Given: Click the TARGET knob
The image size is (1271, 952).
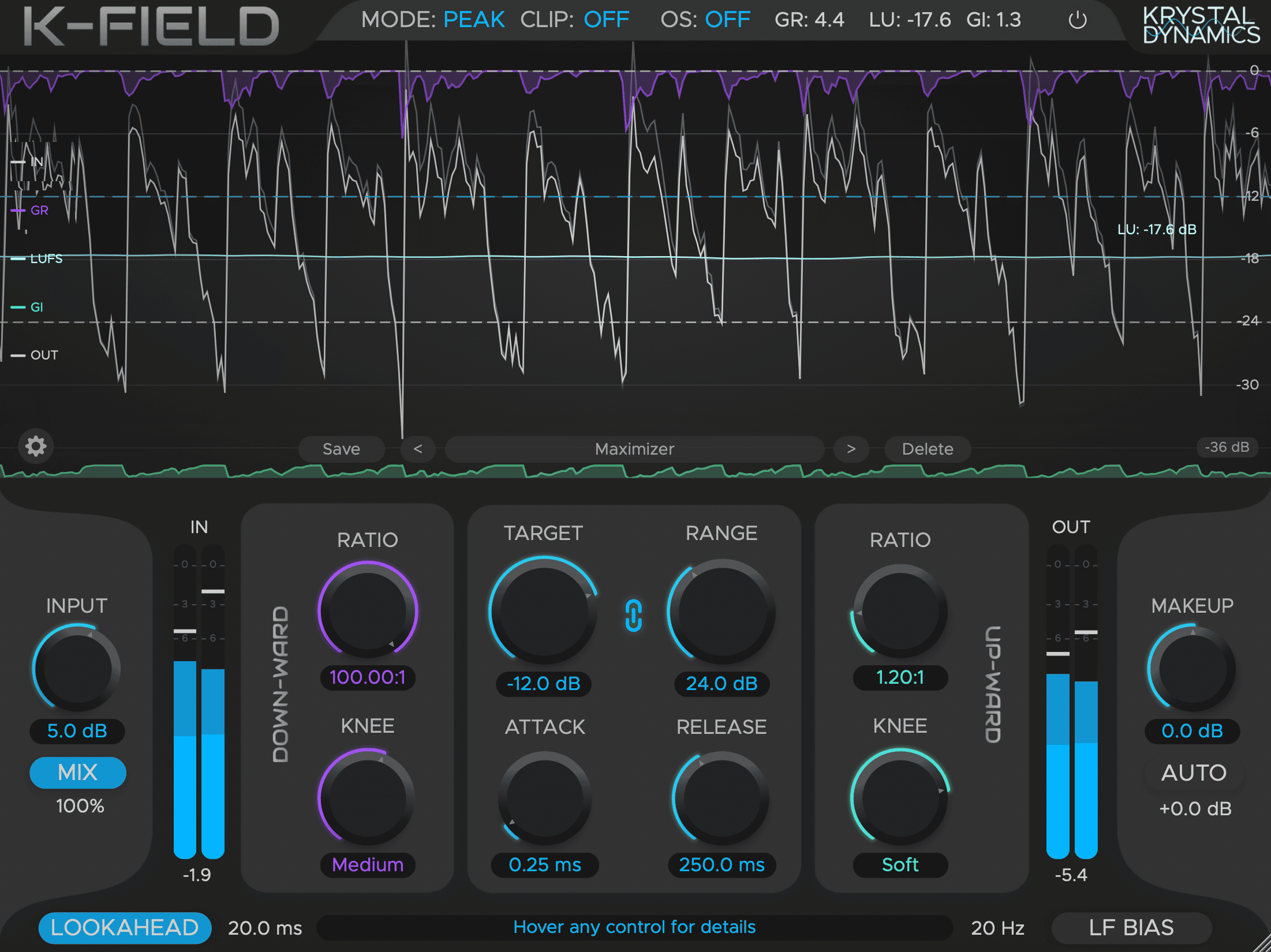Looking at the screenshot, I should (543, 610).
